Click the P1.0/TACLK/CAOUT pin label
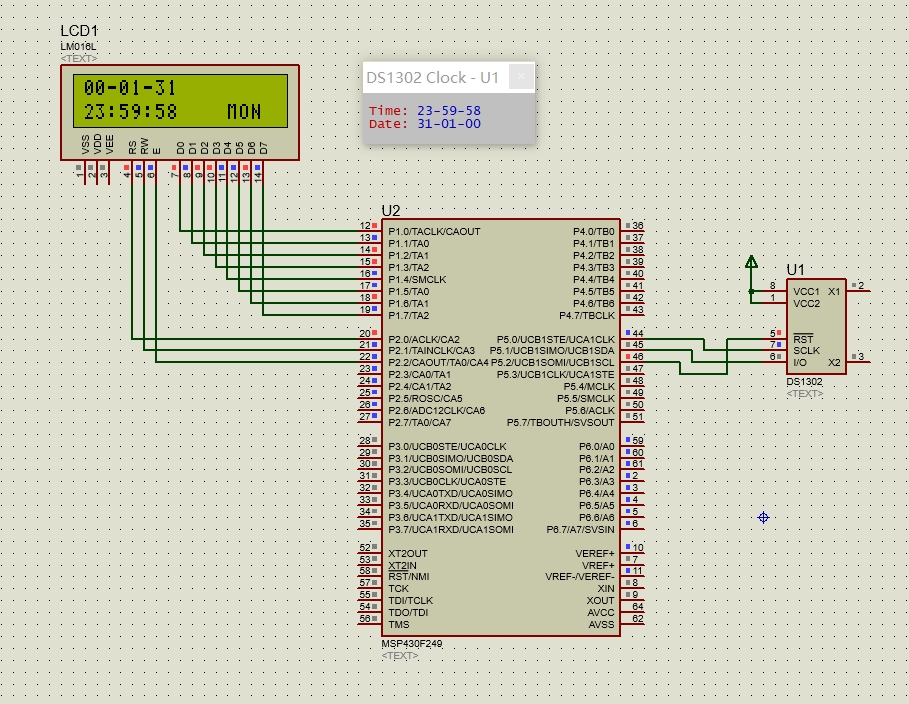This screenshot has height=704, width=909. [x=434, y=231]
